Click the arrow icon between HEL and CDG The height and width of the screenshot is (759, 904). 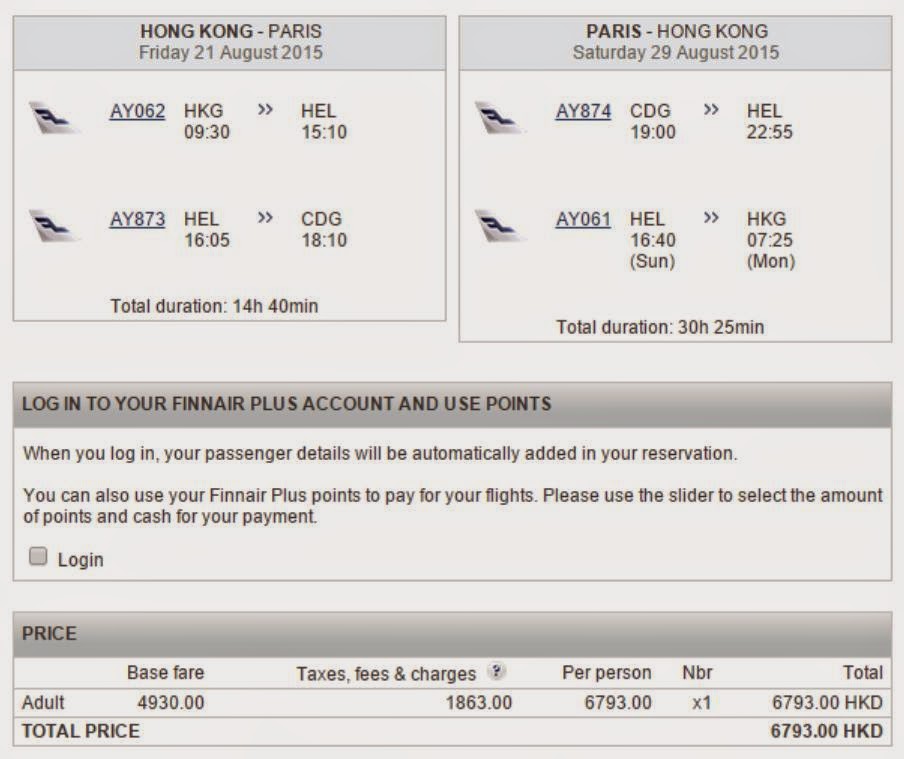[x=265, y=218]
